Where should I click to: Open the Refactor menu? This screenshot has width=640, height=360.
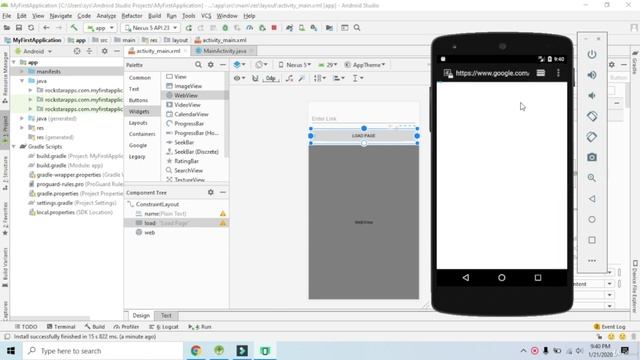click(x=132, y=16)
